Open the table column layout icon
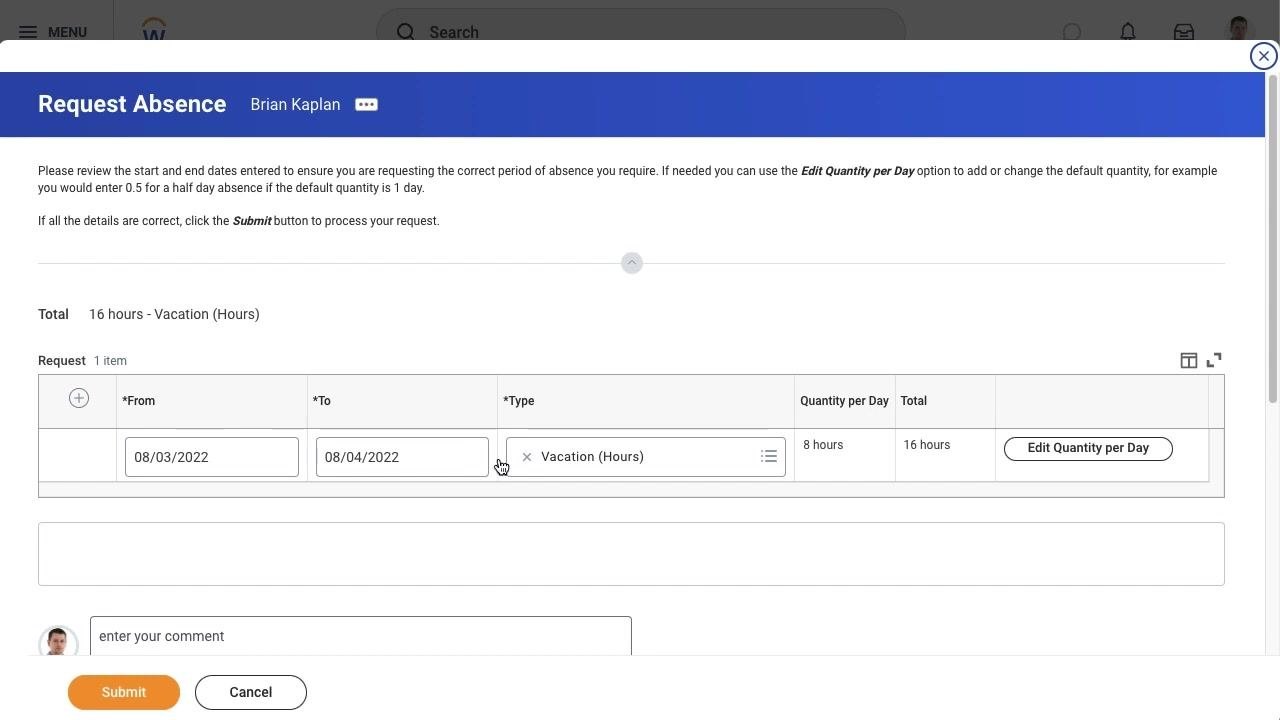Viewport: 1280px width, 720px height. [x=1188, y=361]
